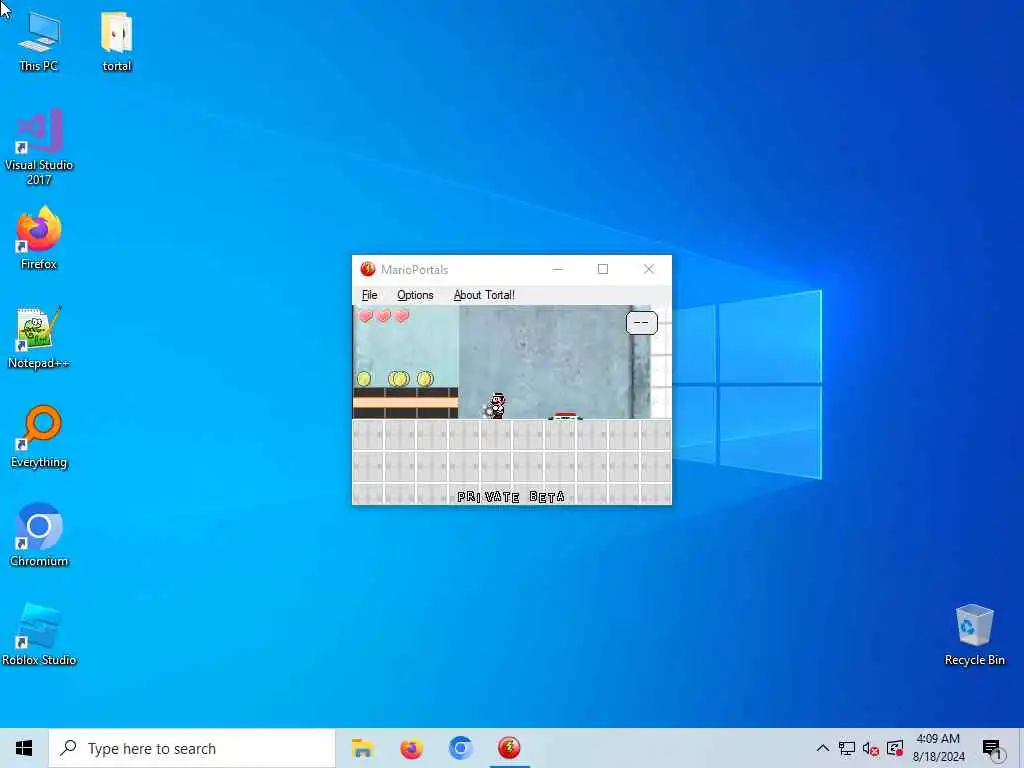
Task: Open the Windows Start menu
Action: click(x=24, y=748)
